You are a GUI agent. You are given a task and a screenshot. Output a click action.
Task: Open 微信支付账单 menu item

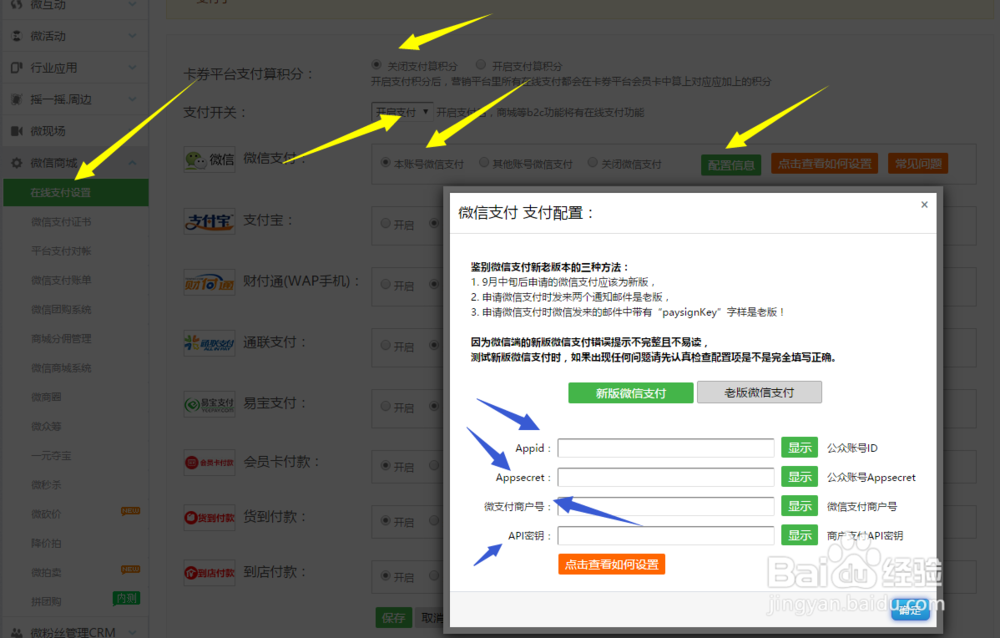[x=61, y=281]
